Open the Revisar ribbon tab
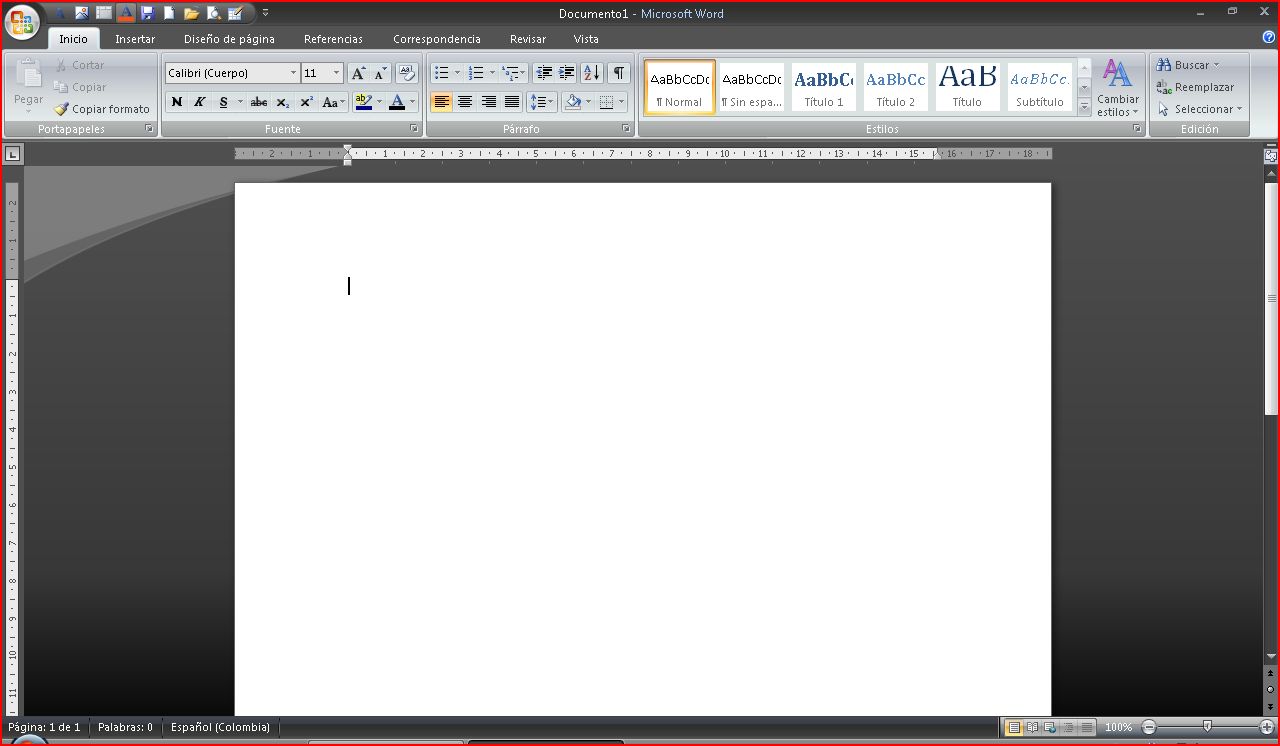The image size is (1280, 746). coord(527,38)
